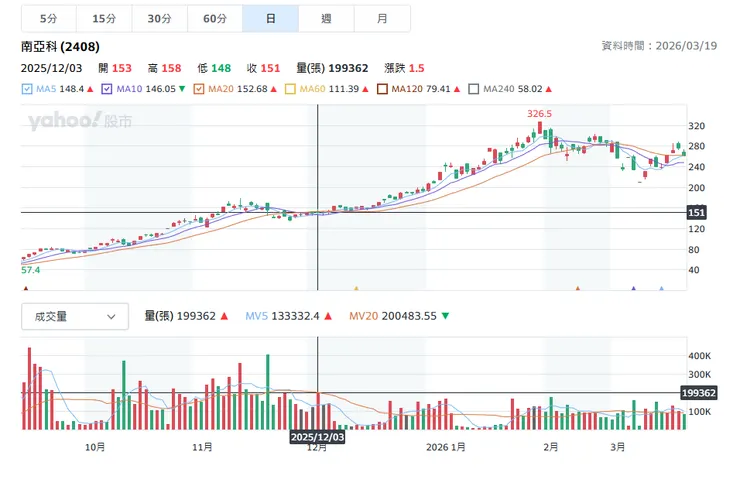
Task: Switch to the 30分 interval tab
Action: point(160,19)
